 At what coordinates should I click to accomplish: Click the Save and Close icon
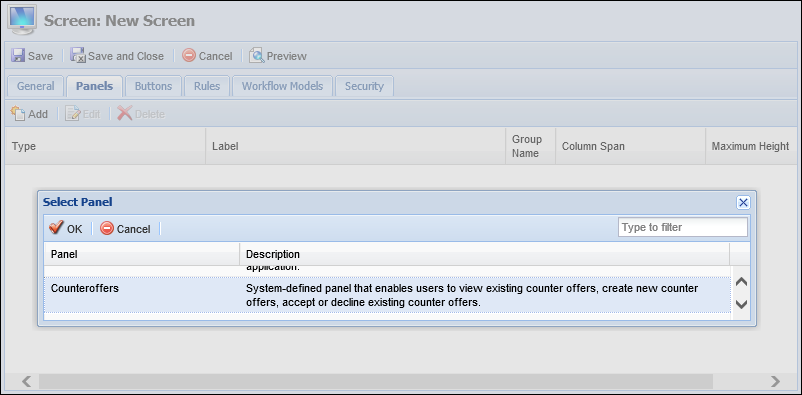coord(78,56)
